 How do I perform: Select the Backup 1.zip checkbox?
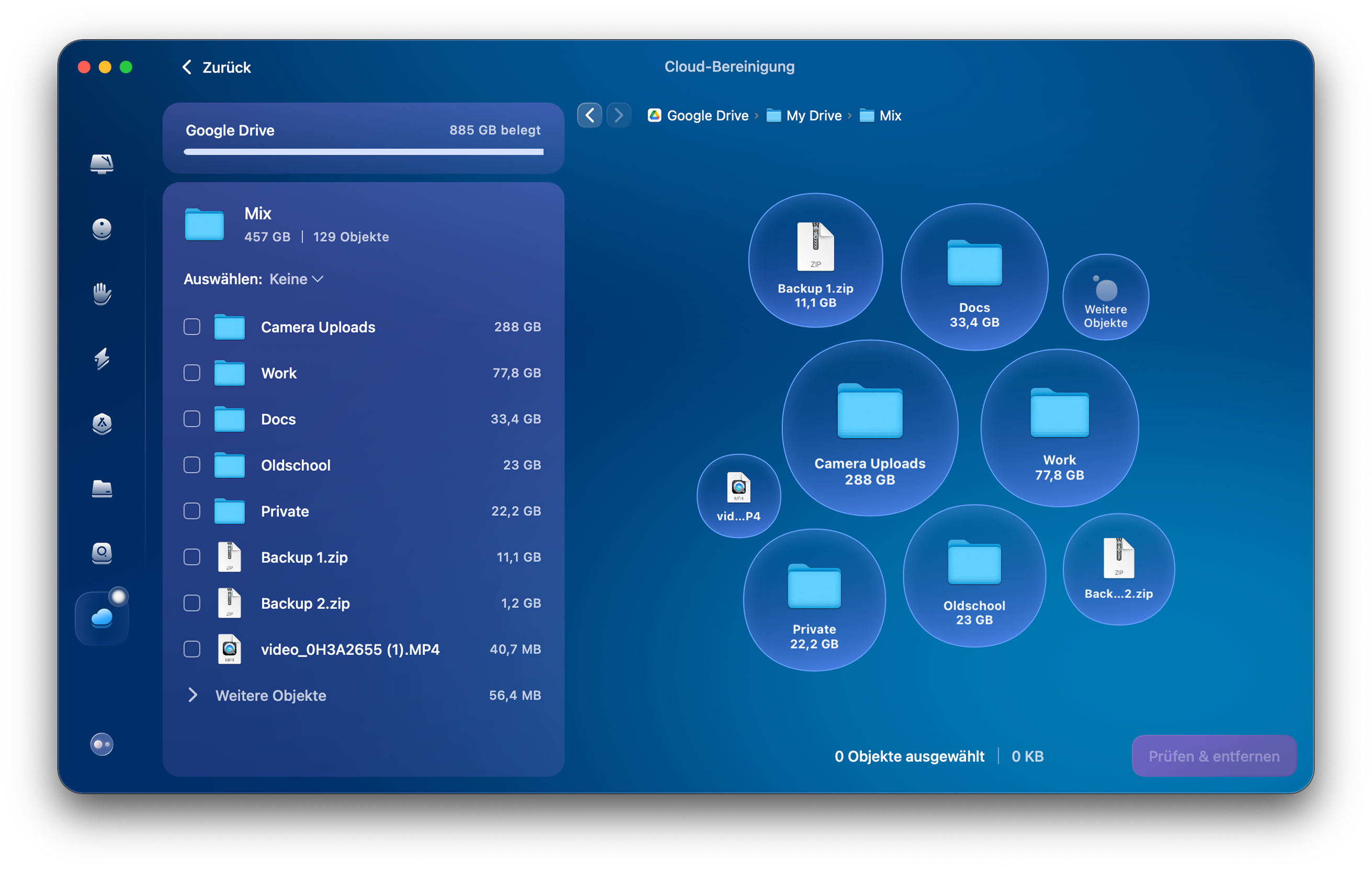[191, 557]
